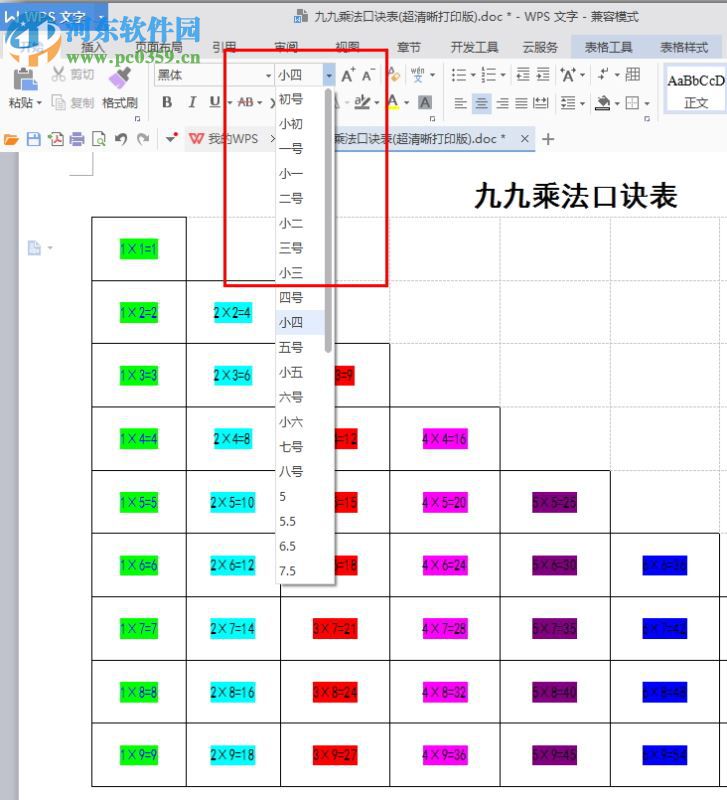
Task: Click the Print icon
Action: [x=77, y=139]
